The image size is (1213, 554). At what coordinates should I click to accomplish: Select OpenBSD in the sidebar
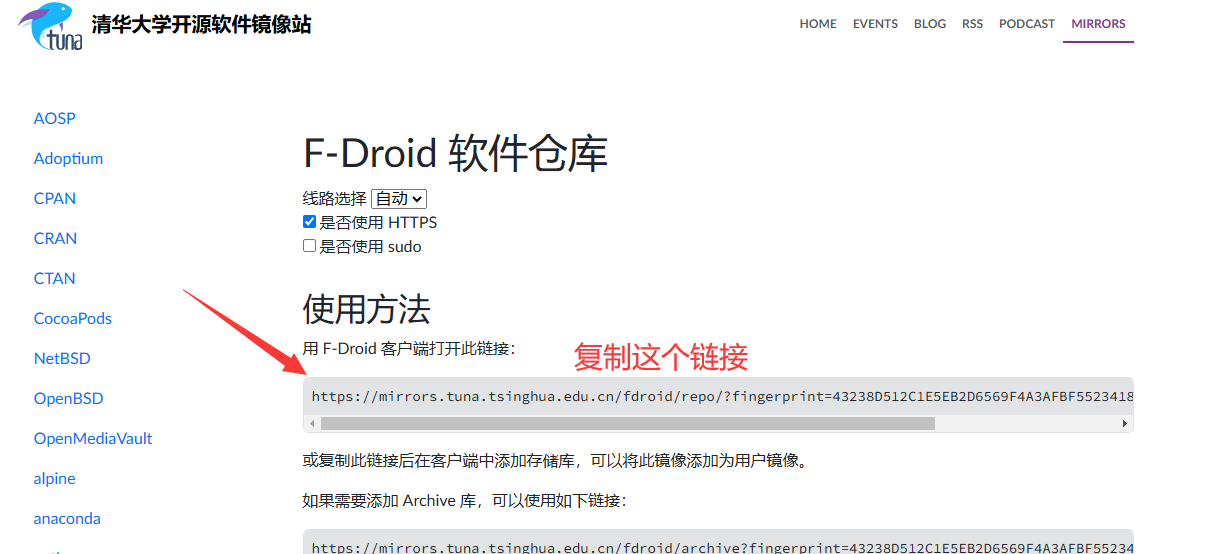point(69,398)
